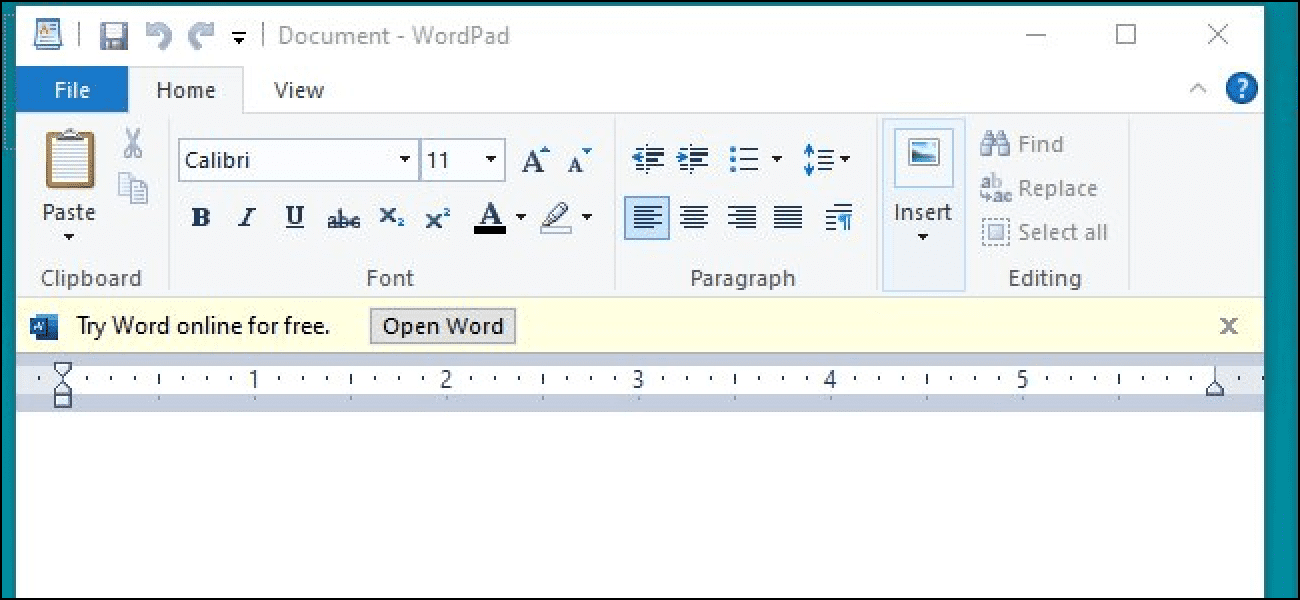
Task: Grow font size
Action: click(x=535, y=160)
